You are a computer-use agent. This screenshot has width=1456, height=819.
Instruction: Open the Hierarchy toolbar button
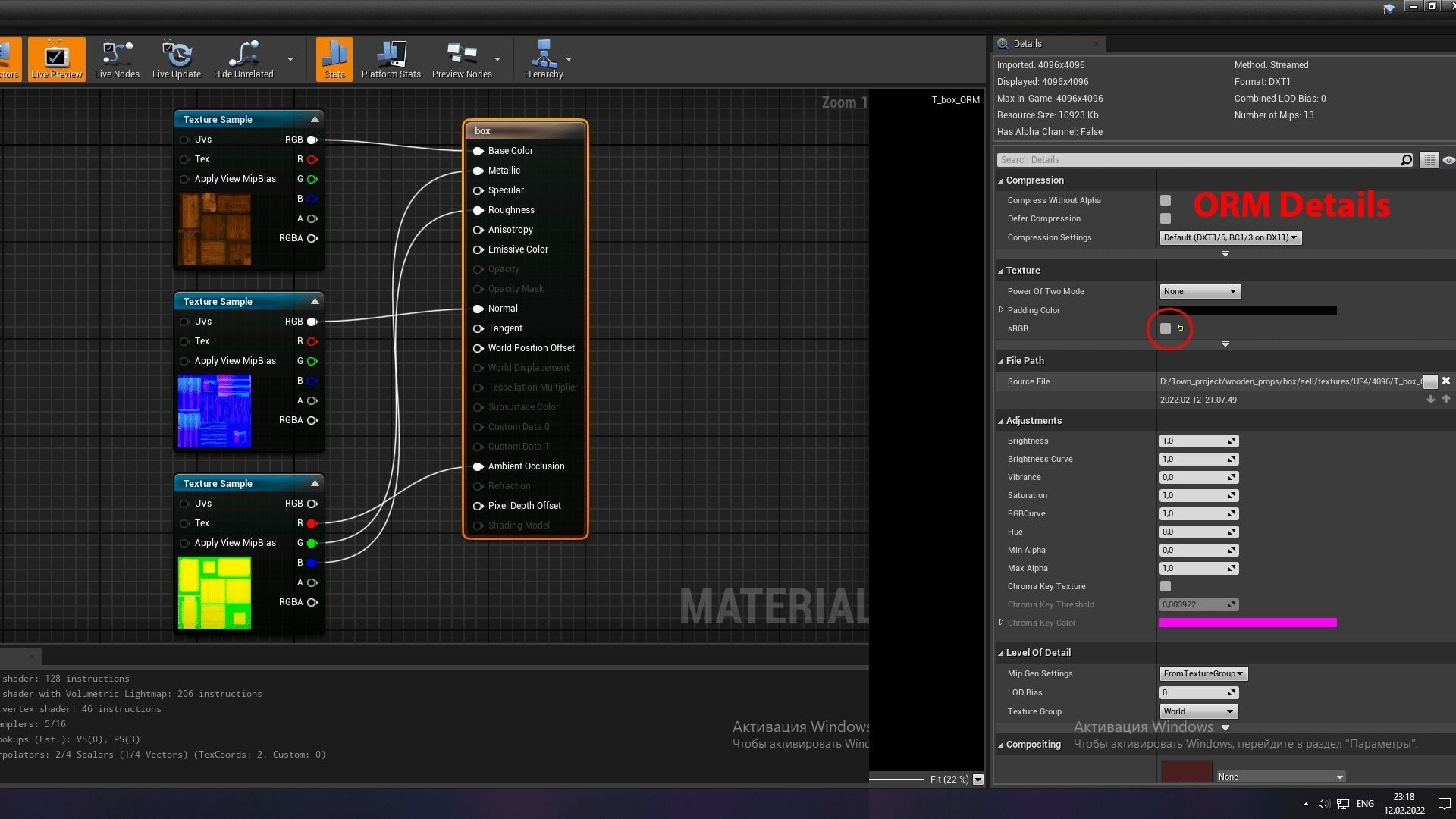click(543, 59)
